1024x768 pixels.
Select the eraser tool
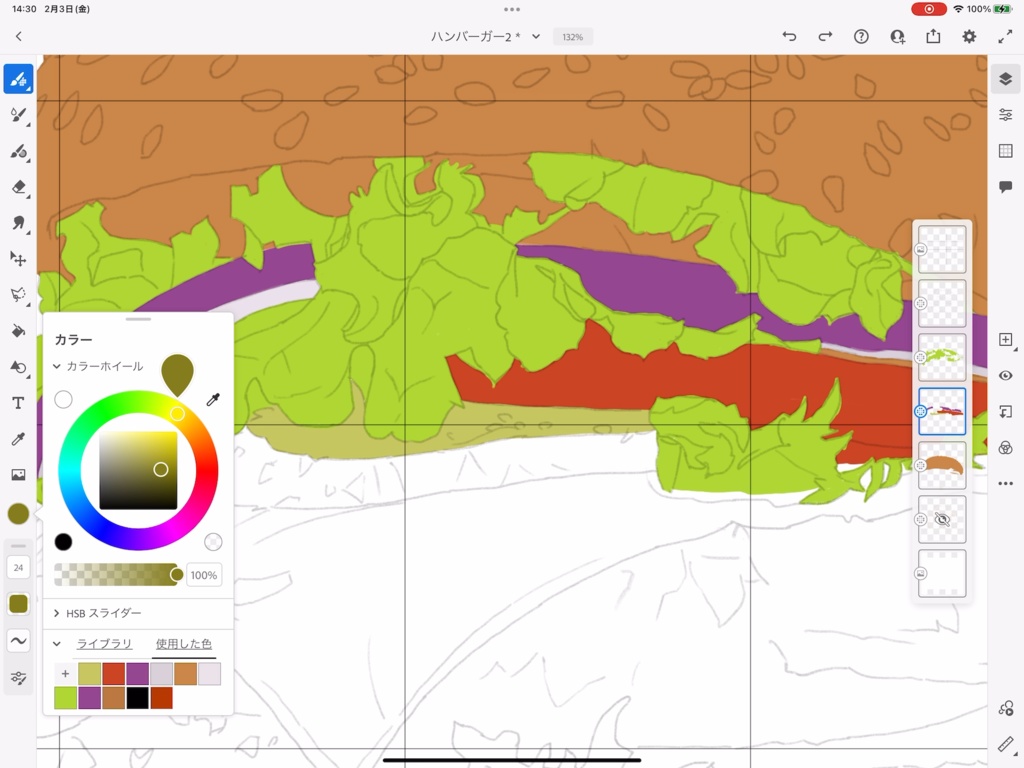(18, 187)
